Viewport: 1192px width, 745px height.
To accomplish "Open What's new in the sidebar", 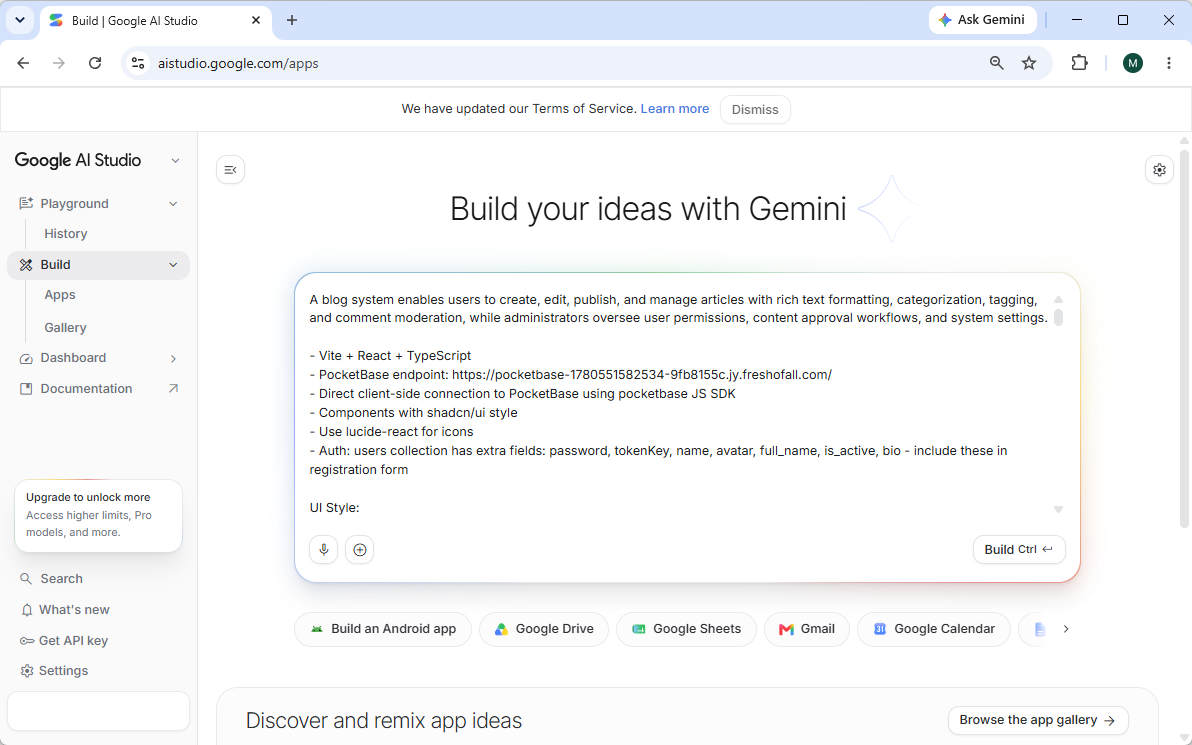I will (x=74, y=610).
